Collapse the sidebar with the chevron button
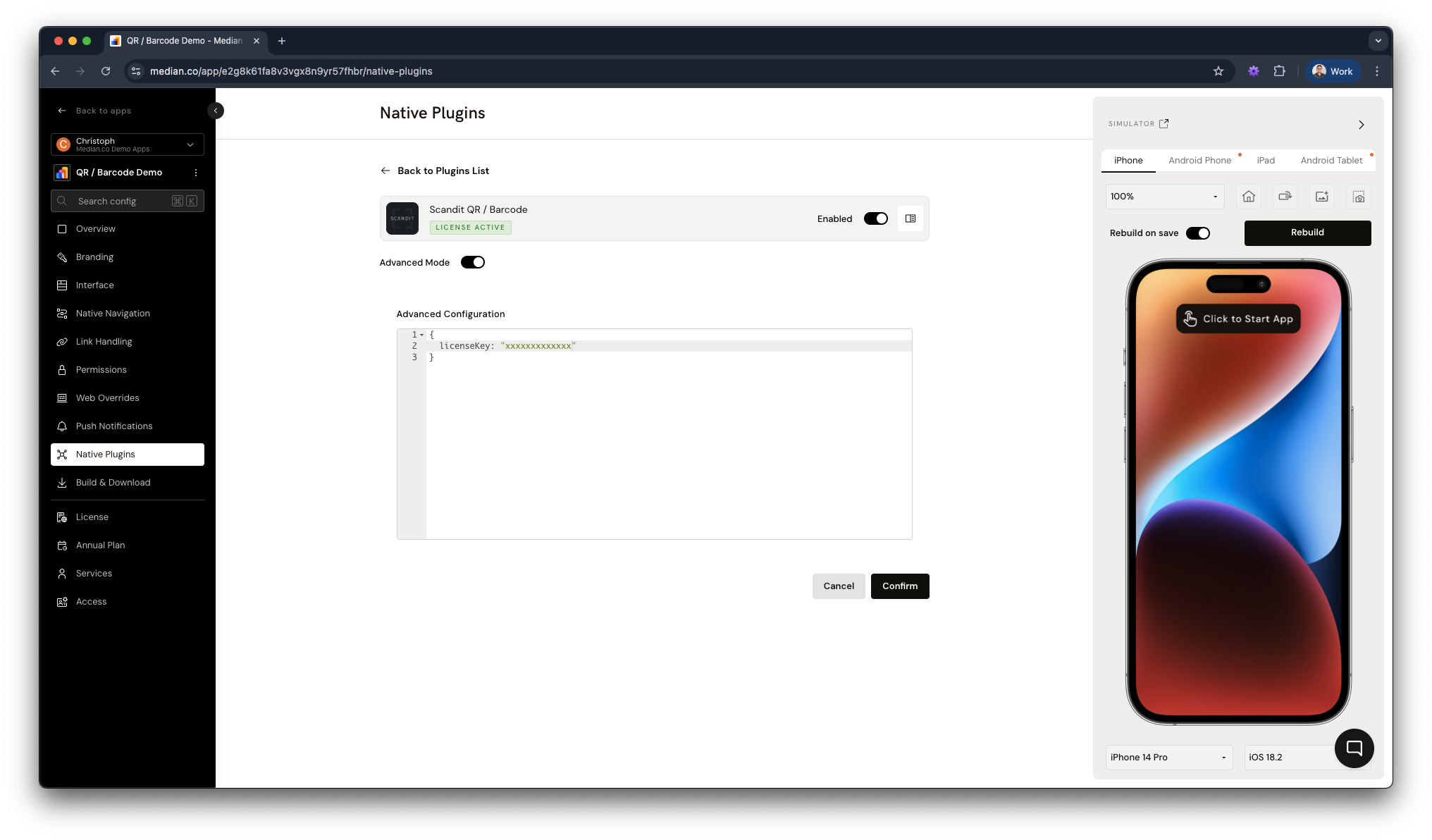 pyautogui.click(x=216, y=111)
